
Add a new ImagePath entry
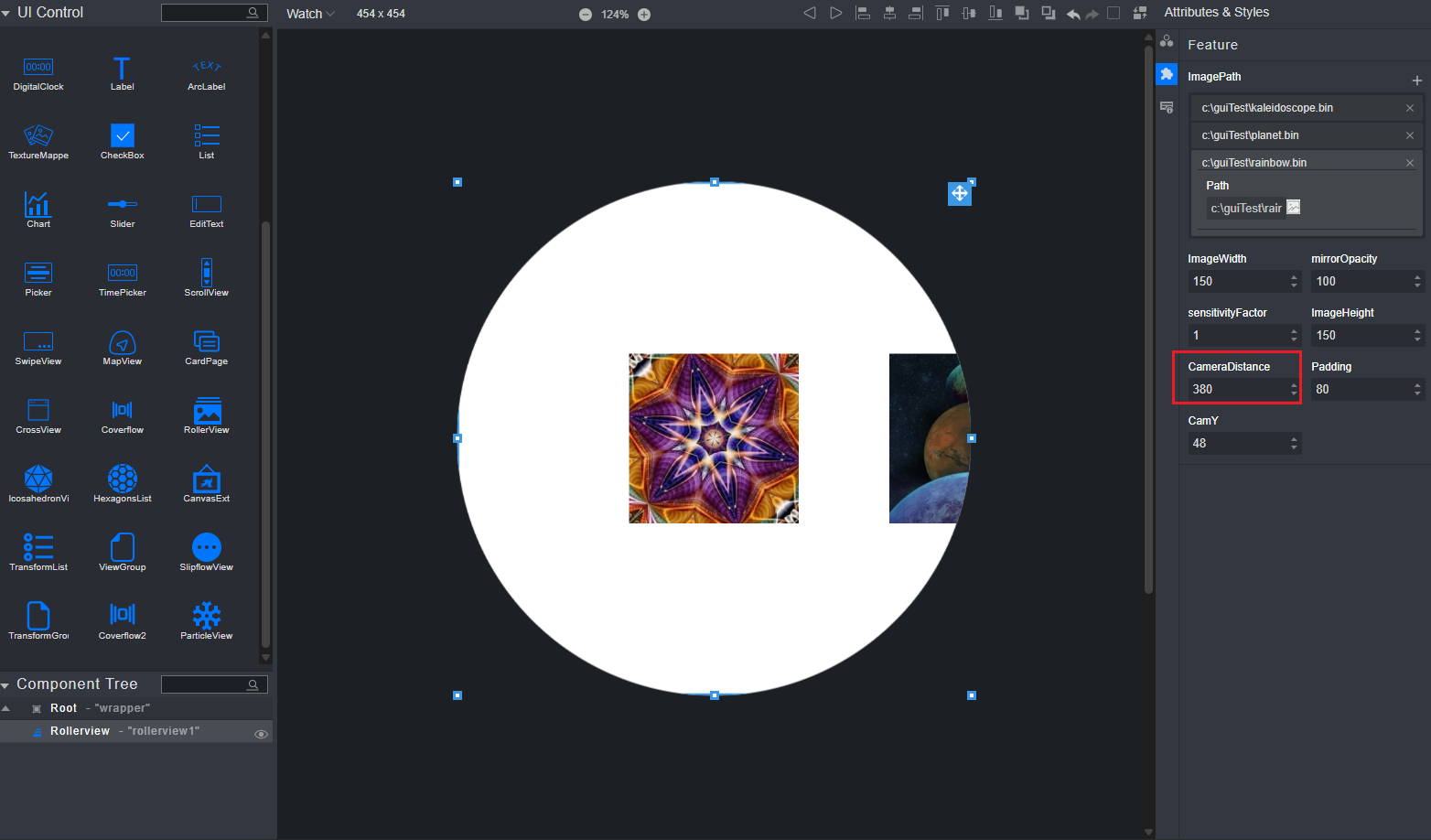point(1416,81)
